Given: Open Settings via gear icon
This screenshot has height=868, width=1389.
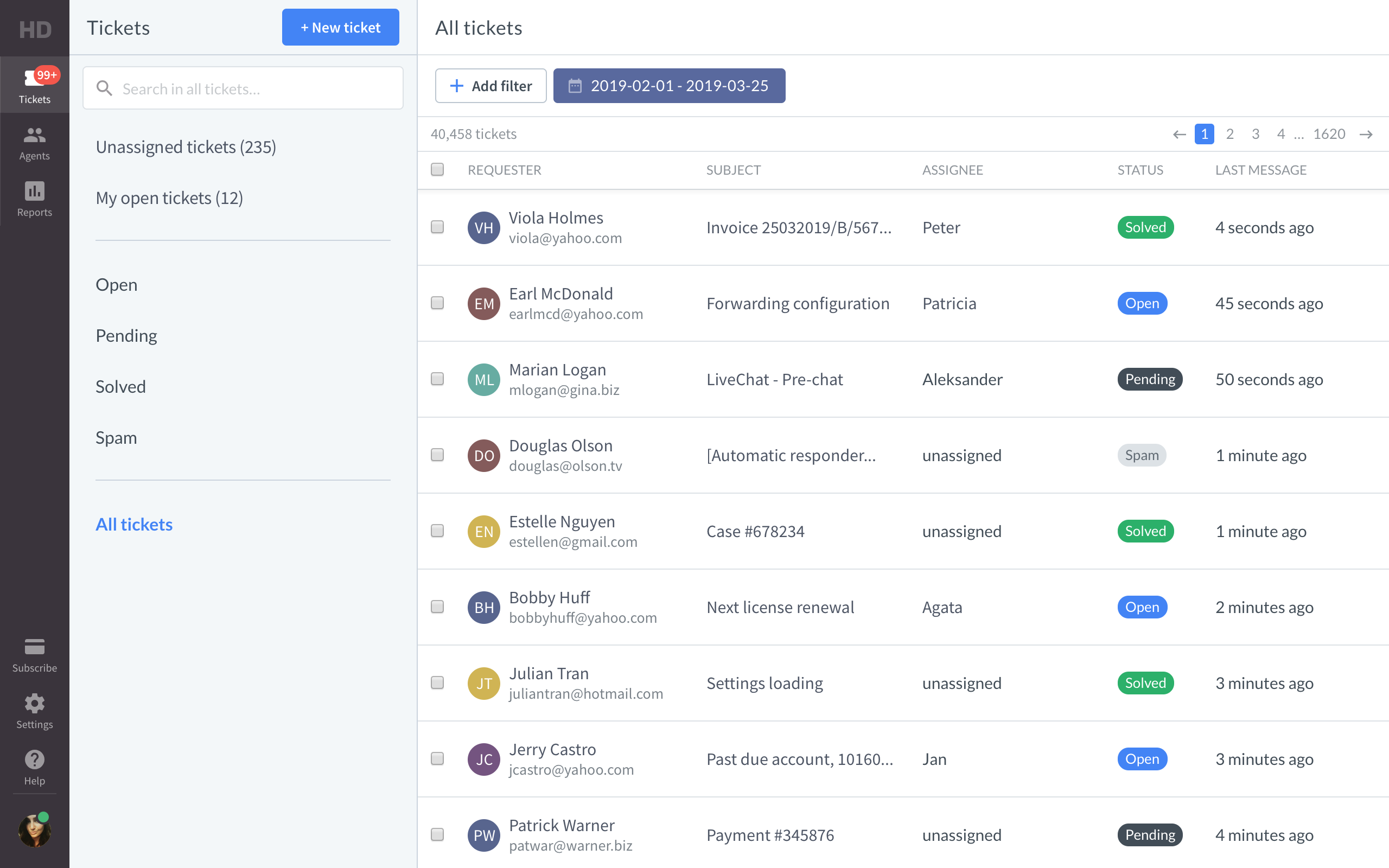Looking at the screenshot, I should click(34, 704).
